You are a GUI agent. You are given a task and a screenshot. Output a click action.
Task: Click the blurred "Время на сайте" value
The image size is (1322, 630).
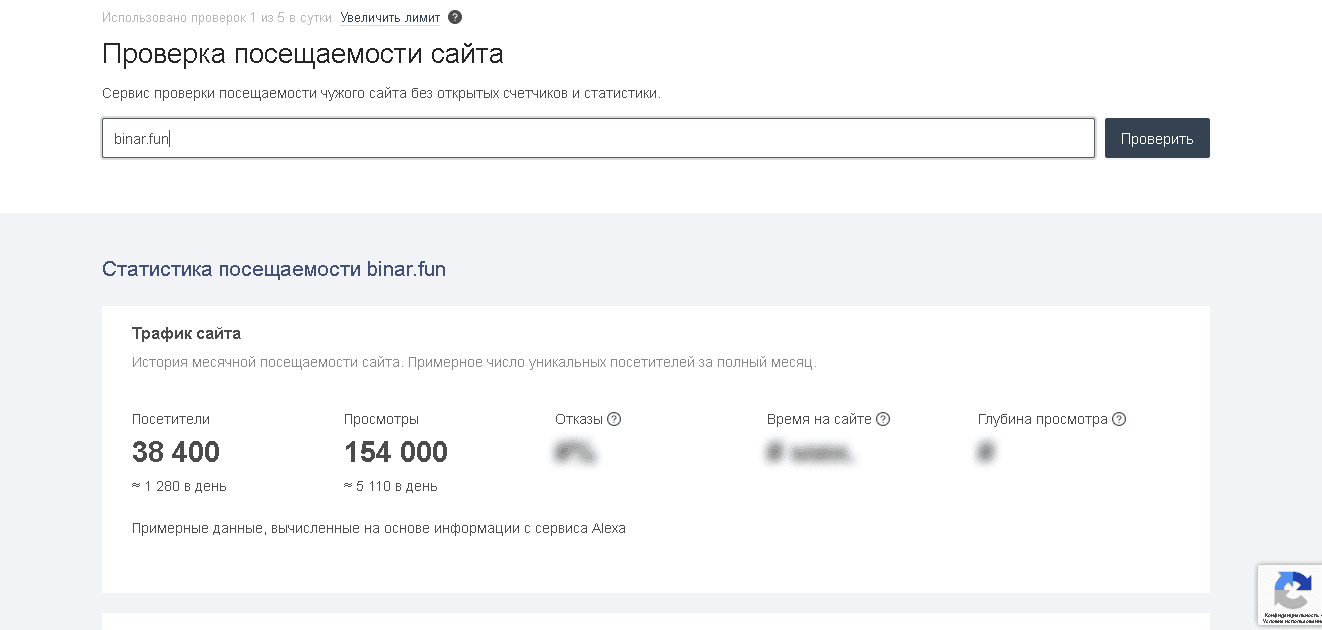pyautogui.click(x=811, y=453)
